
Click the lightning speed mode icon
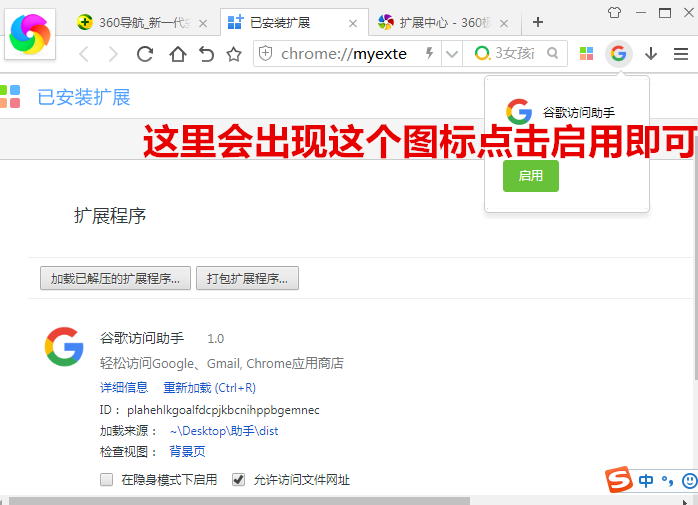(x=429, y=53)
